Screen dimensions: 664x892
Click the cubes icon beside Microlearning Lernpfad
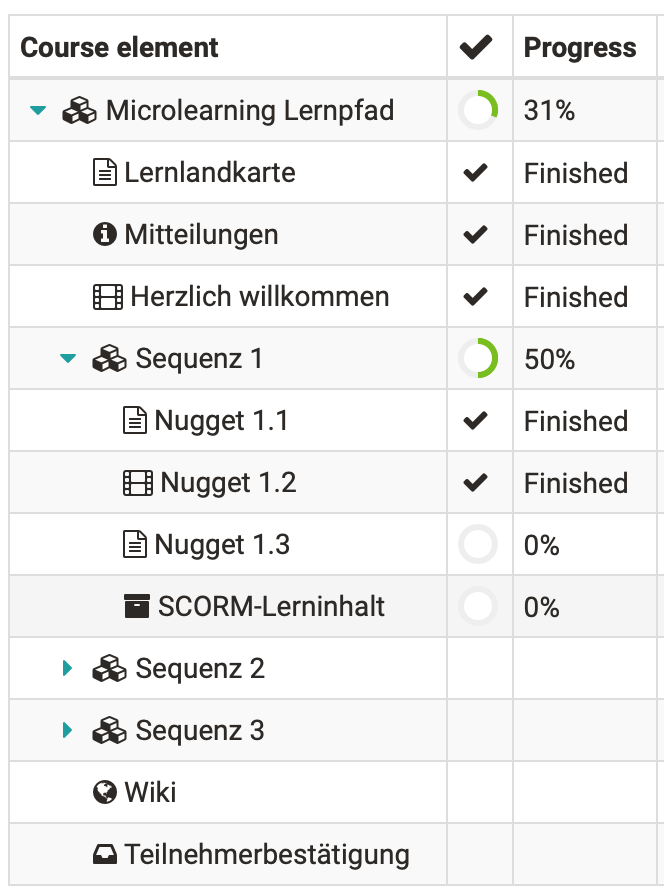click(79, 110)
